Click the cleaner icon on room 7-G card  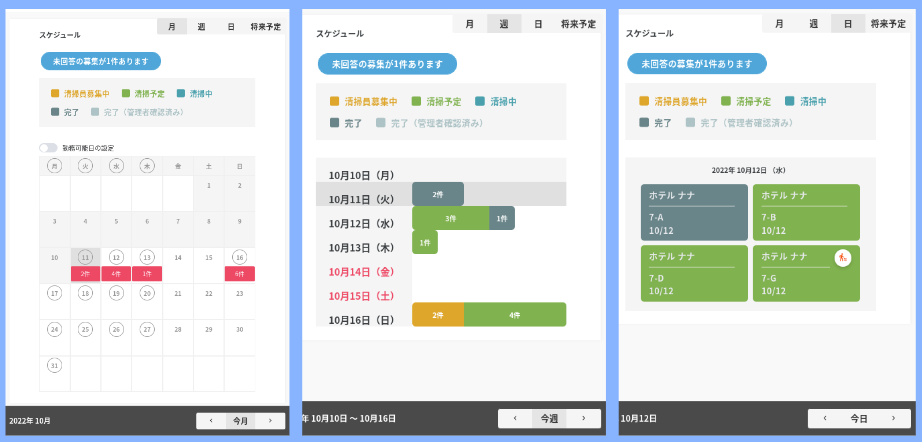tap(843, 258)
